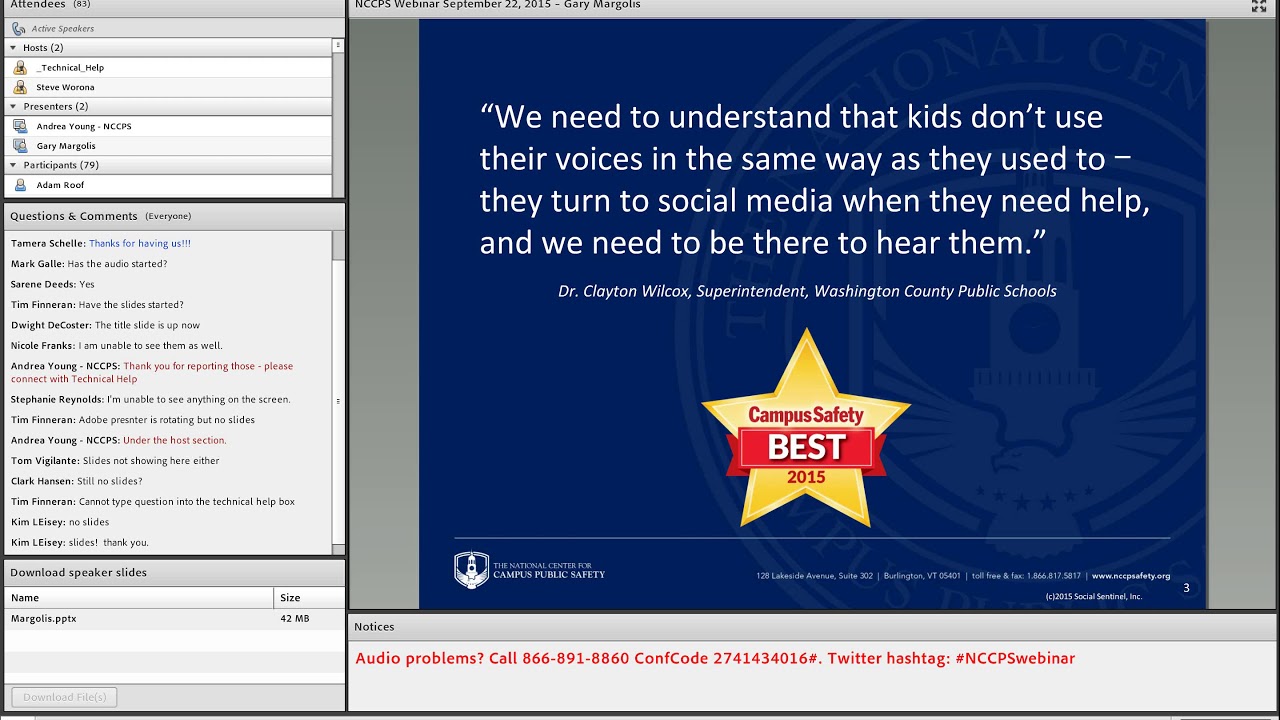Screen dimensions: 1280x720
Task: Select attendee Andrea Young - NCCPS
Action: coord(168,126)
